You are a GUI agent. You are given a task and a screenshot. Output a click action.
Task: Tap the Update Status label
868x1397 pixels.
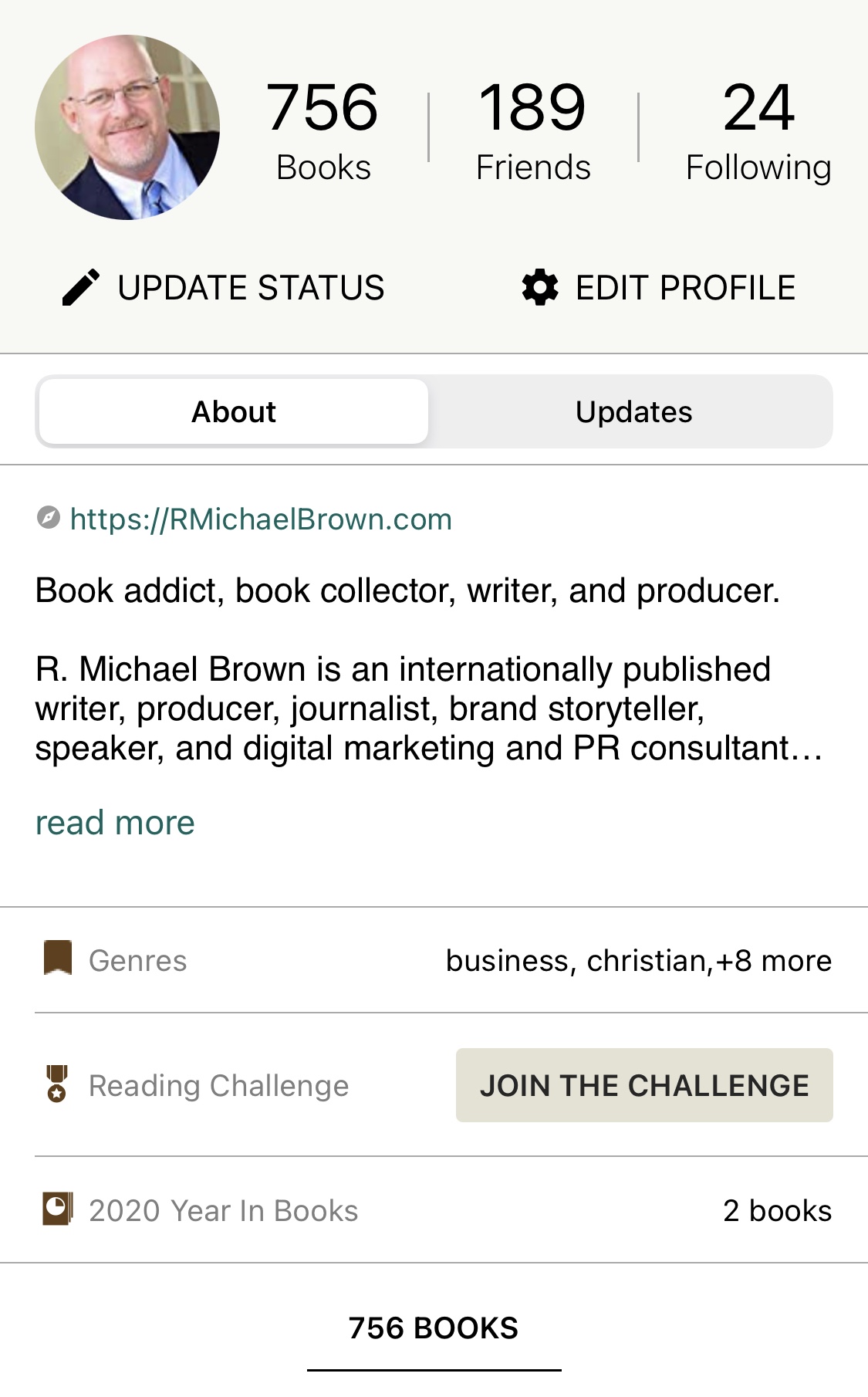[251, 288]
